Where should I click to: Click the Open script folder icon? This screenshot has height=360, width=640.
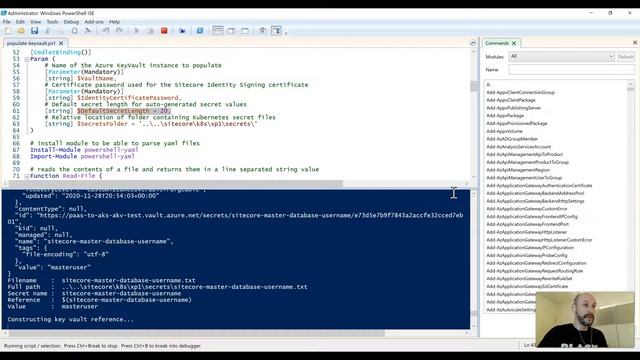(21, 31)
